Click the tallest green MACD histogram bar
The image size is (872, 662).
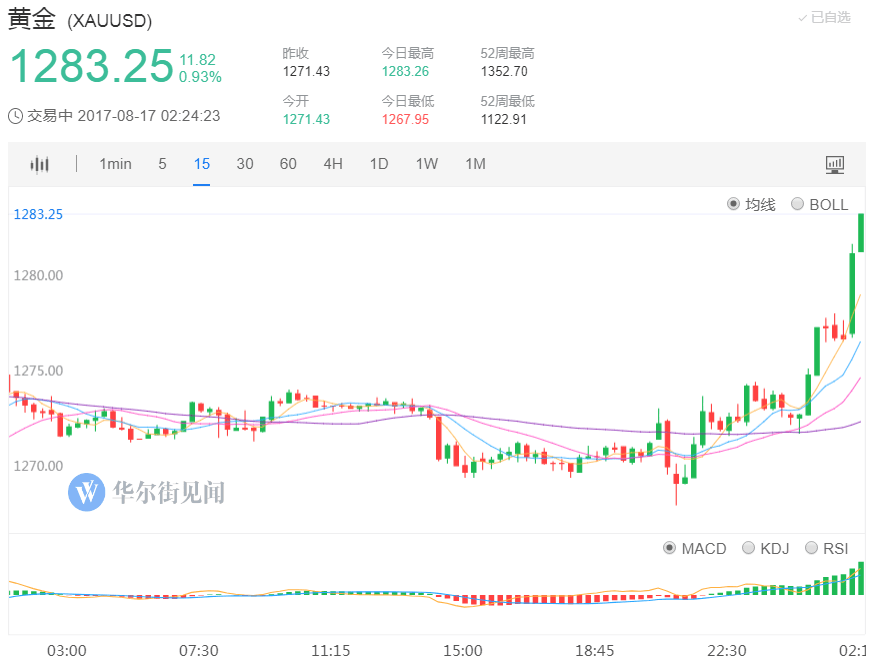[861, 578]
